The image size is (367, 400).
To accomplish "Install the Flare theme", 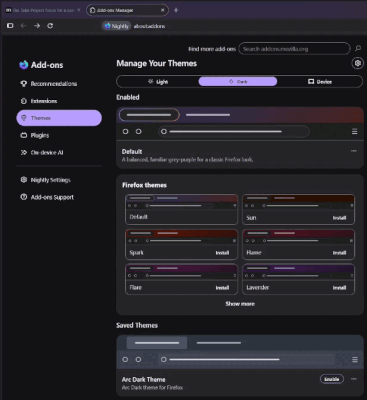I will [x=222, y=288].
